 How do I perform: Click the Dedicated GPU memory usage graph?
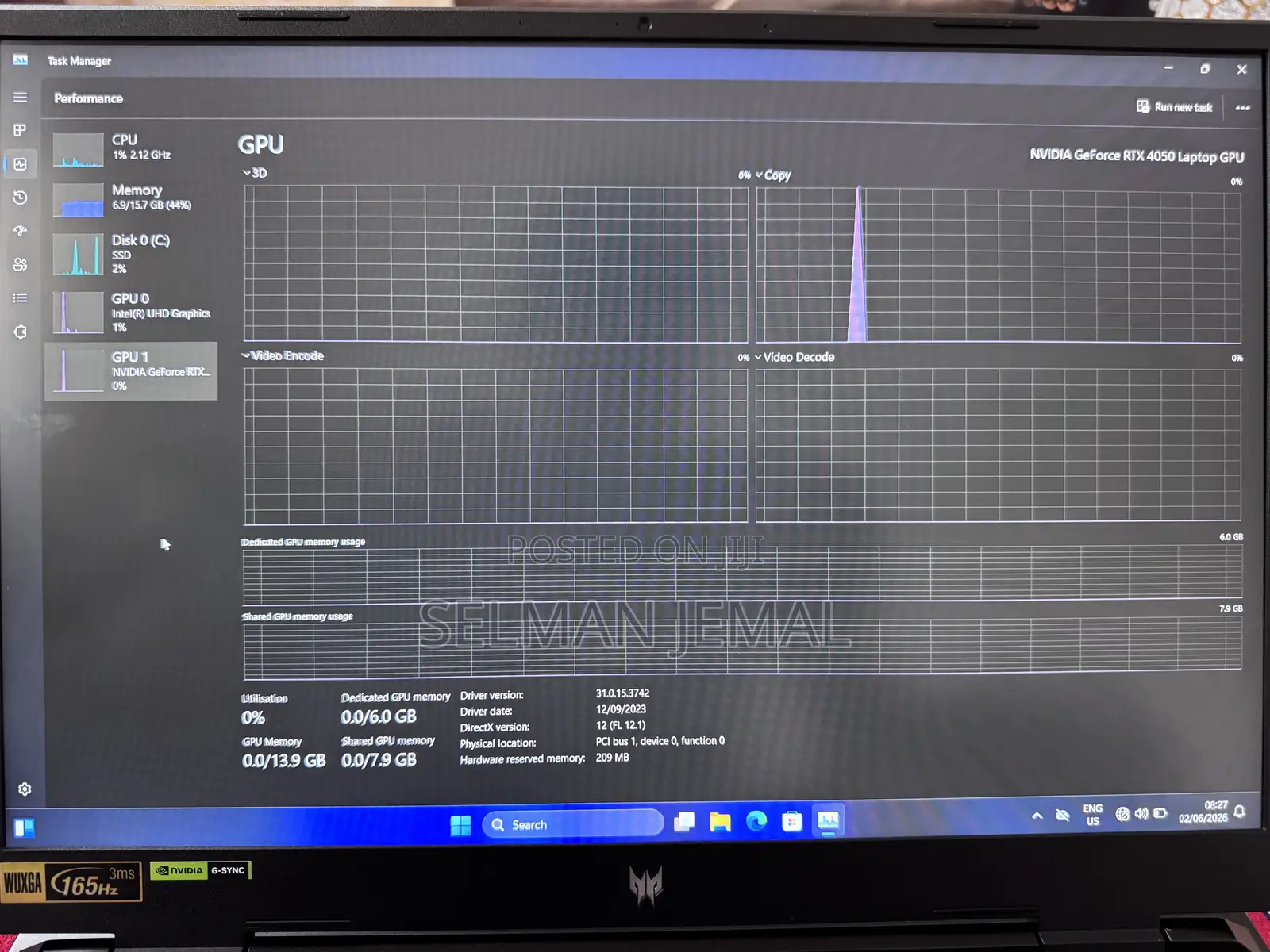pyautogui.click(x=742, y=574)
